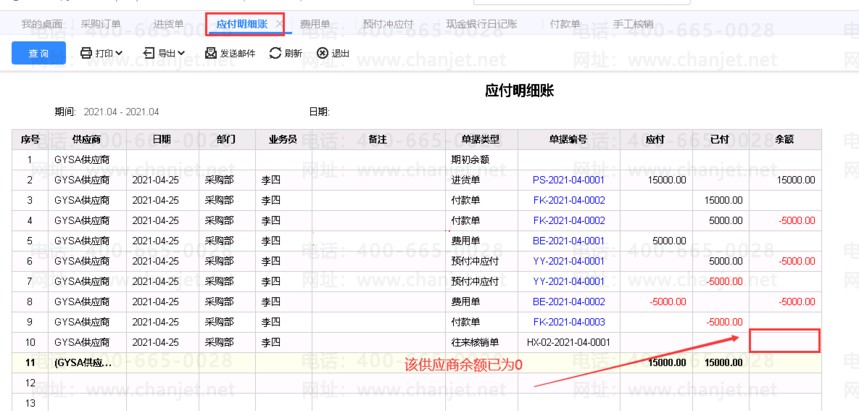Select the 手工核销 tab
Viewport: 859px width, 411px height.
(632, 23)
